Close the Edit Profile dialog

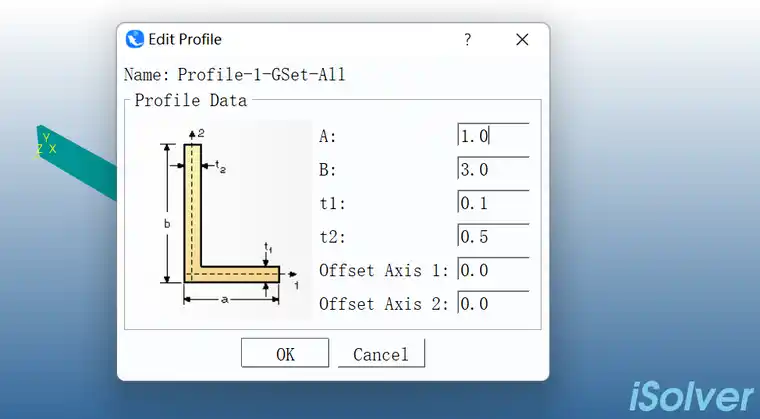coord(521,40)
